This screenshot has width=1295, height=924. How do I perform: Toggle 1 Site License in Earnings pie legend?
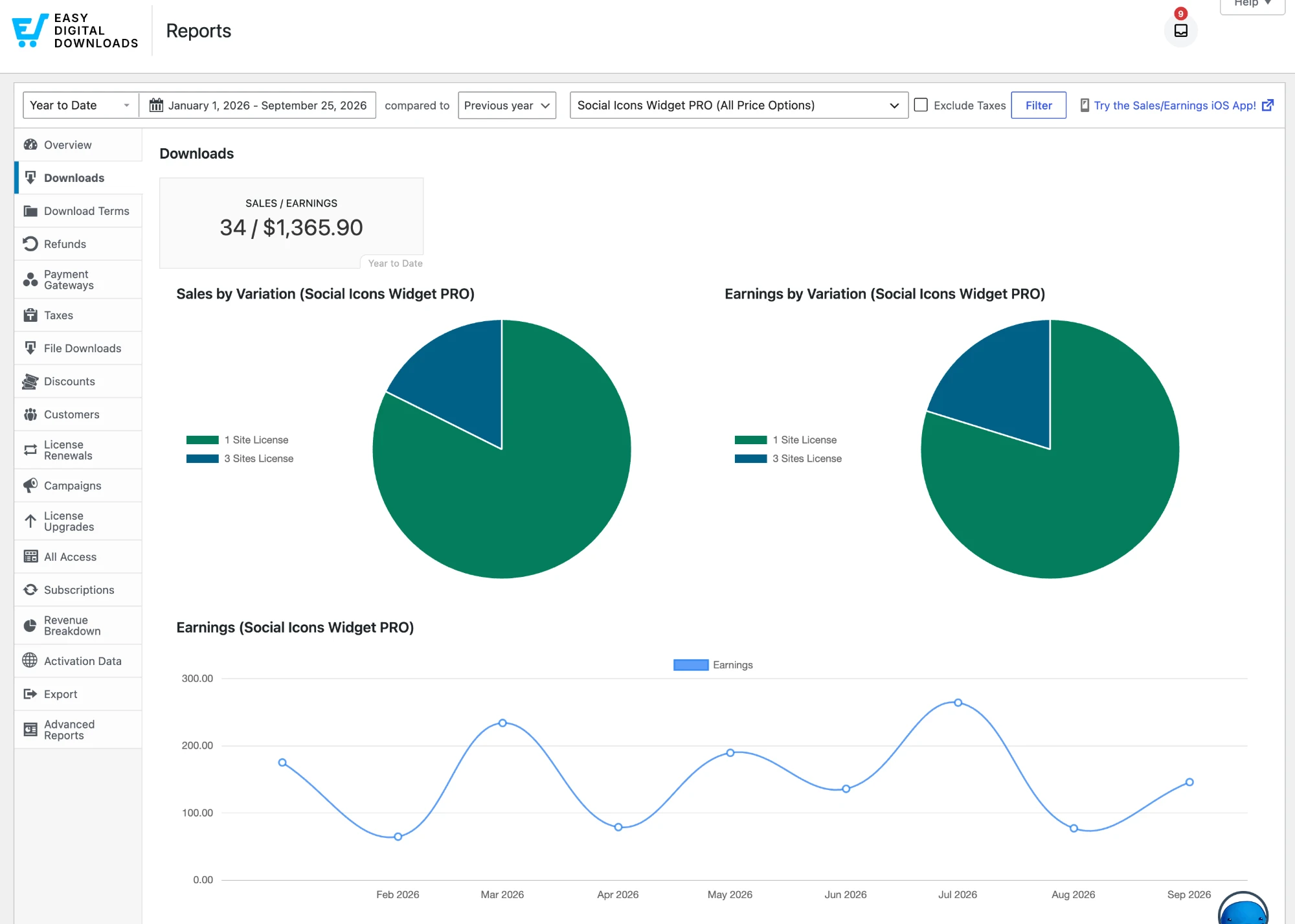tap(785, 440)
